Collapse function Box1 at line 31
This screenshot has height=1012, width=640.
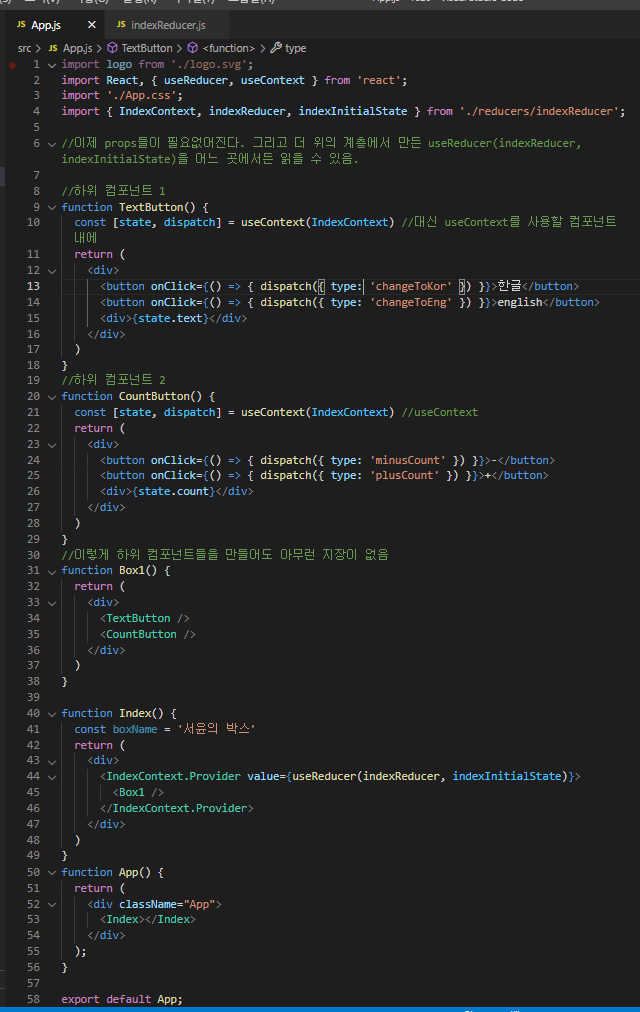[x=52, y=571]
